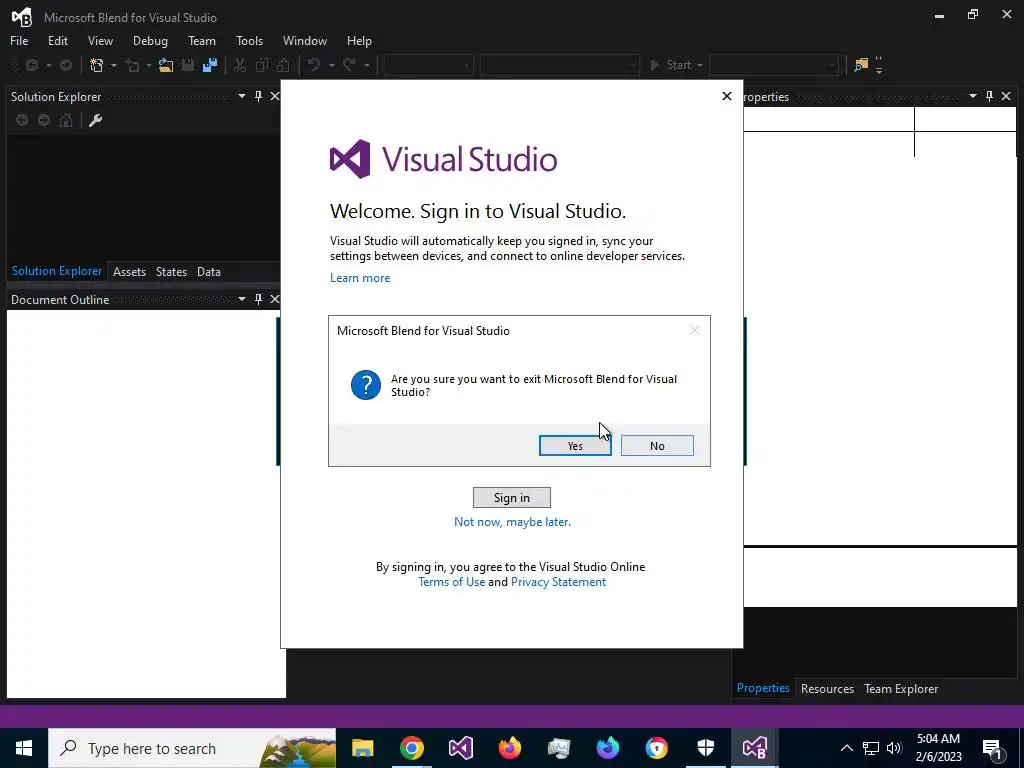Click the Open File folder icon in toolbar
The image size is (1024, 768).
click(x=166, y=65)
